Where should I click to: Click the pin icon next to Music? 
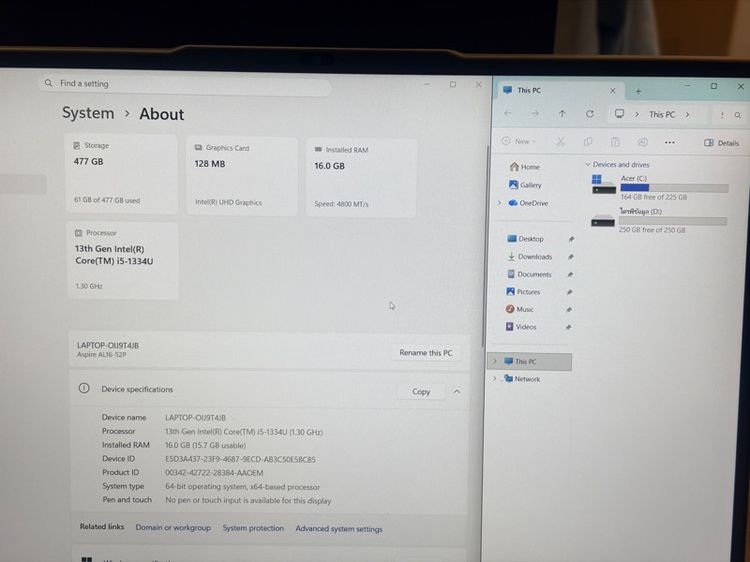(x=569, y=309)
